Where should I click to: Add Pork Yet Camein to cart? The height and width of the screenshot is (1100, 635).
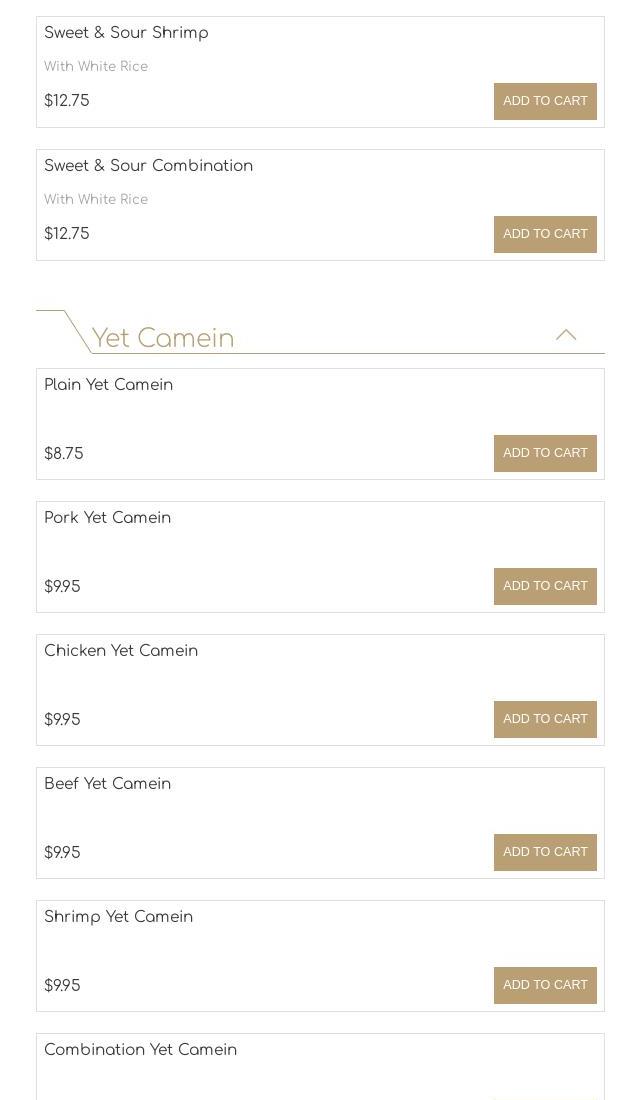click(x=545, y=586)
